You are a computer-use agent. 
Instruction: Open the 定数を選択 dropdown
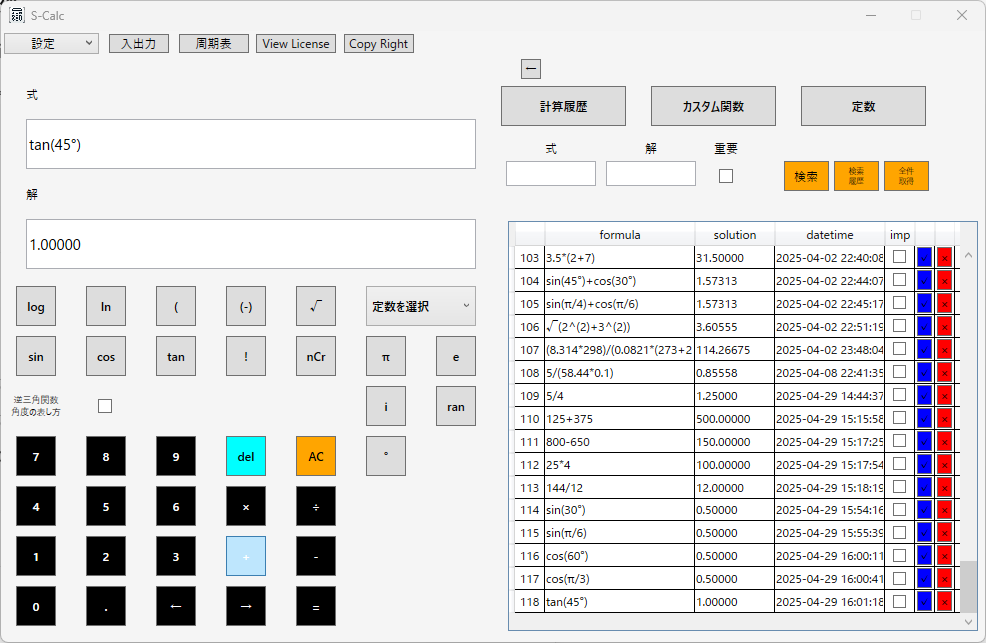pos(421,306)
